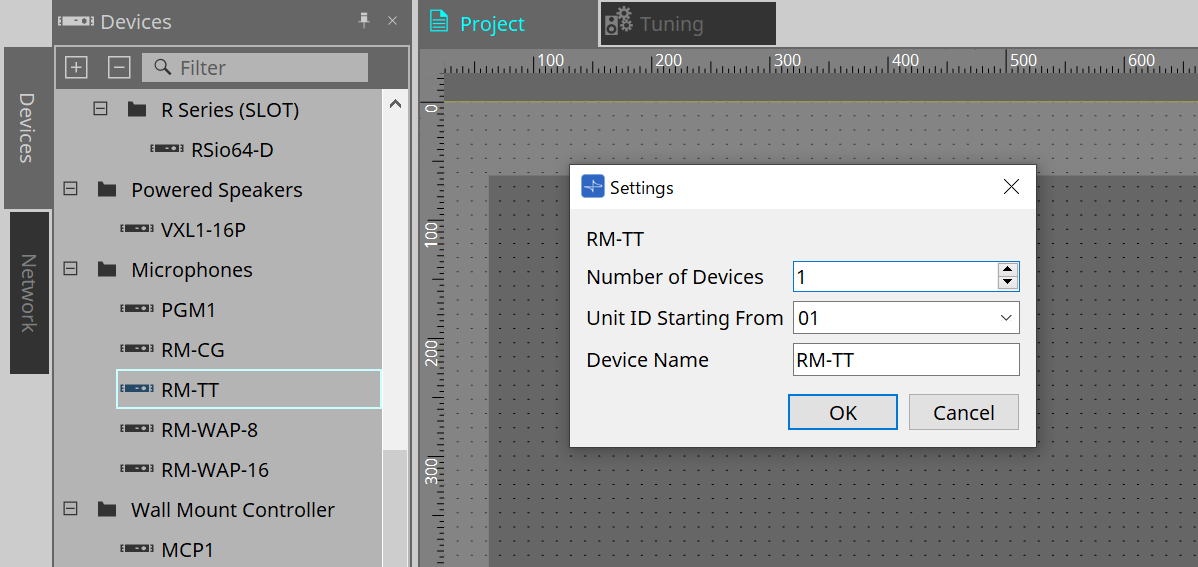The image size is (1198, 567).
Task: Click the PGM1 label
Action: (188, 309)
